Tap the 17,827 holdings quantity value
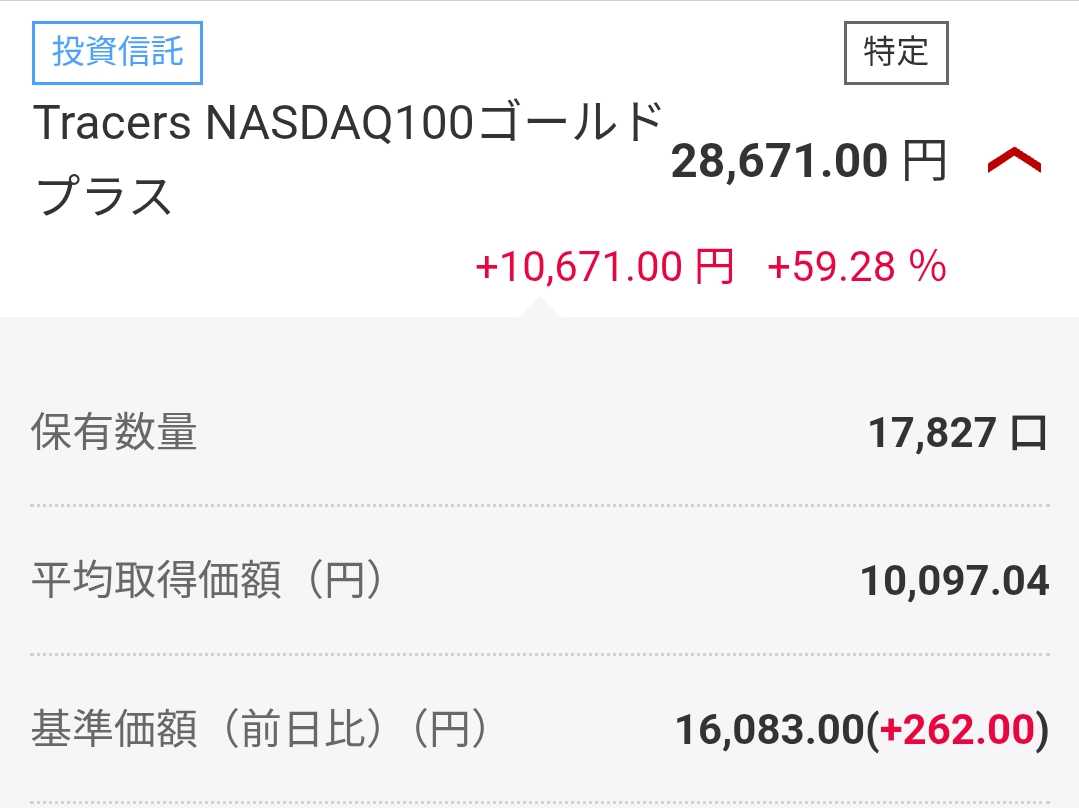 [931, 433]
